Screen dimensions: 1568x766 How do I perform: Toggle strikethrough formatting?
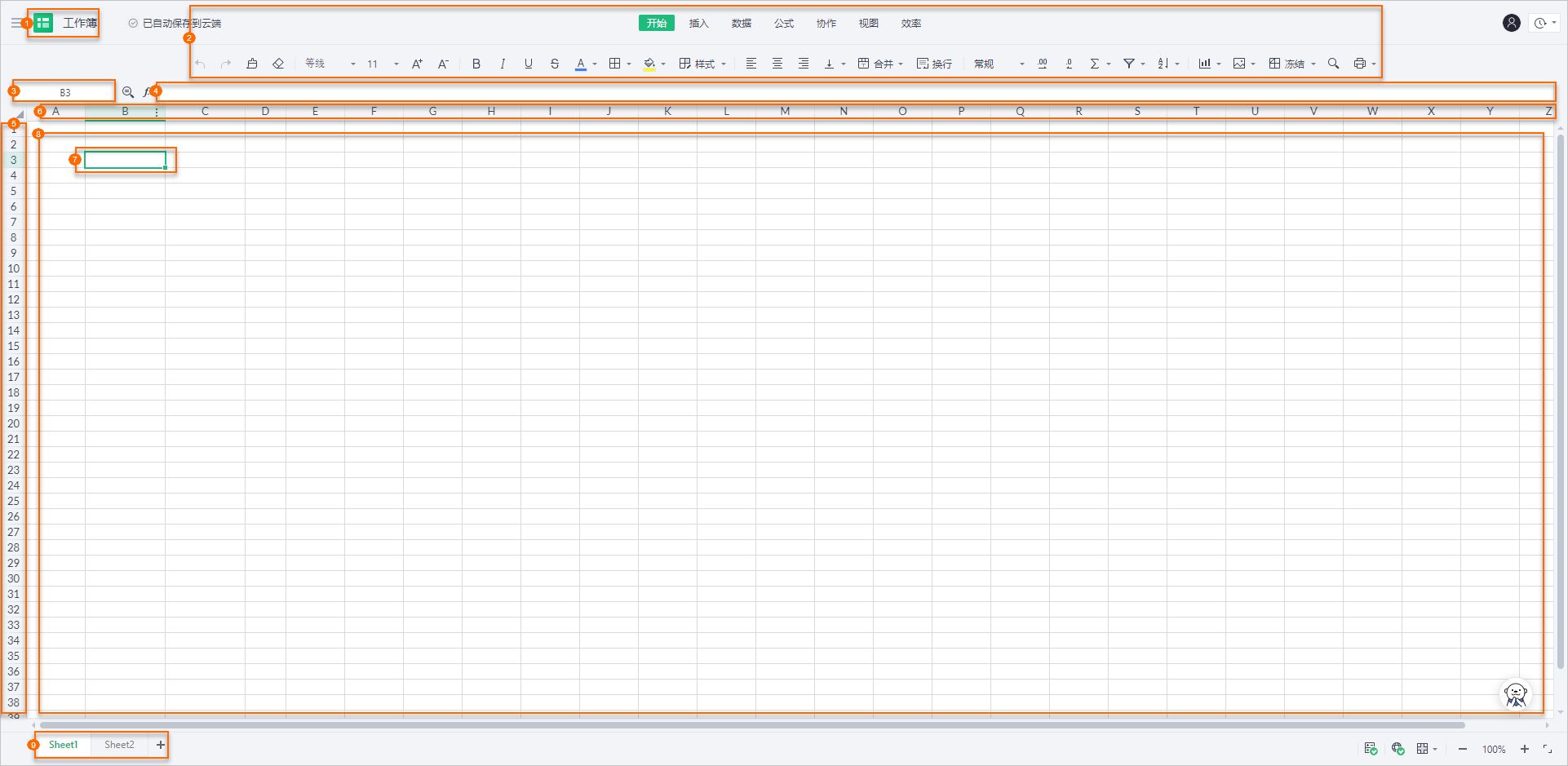tap(555, 64)
